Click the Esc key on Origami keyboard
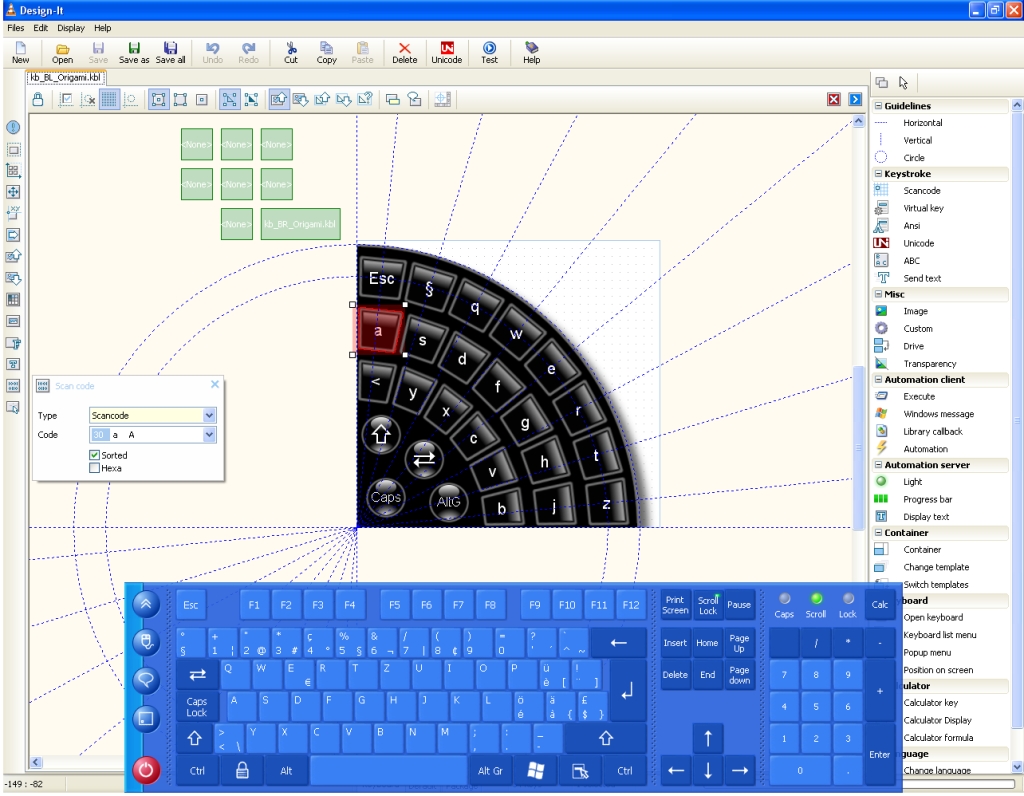Image resolution: width=1024 pixels, height=796 pixels. 381,278
